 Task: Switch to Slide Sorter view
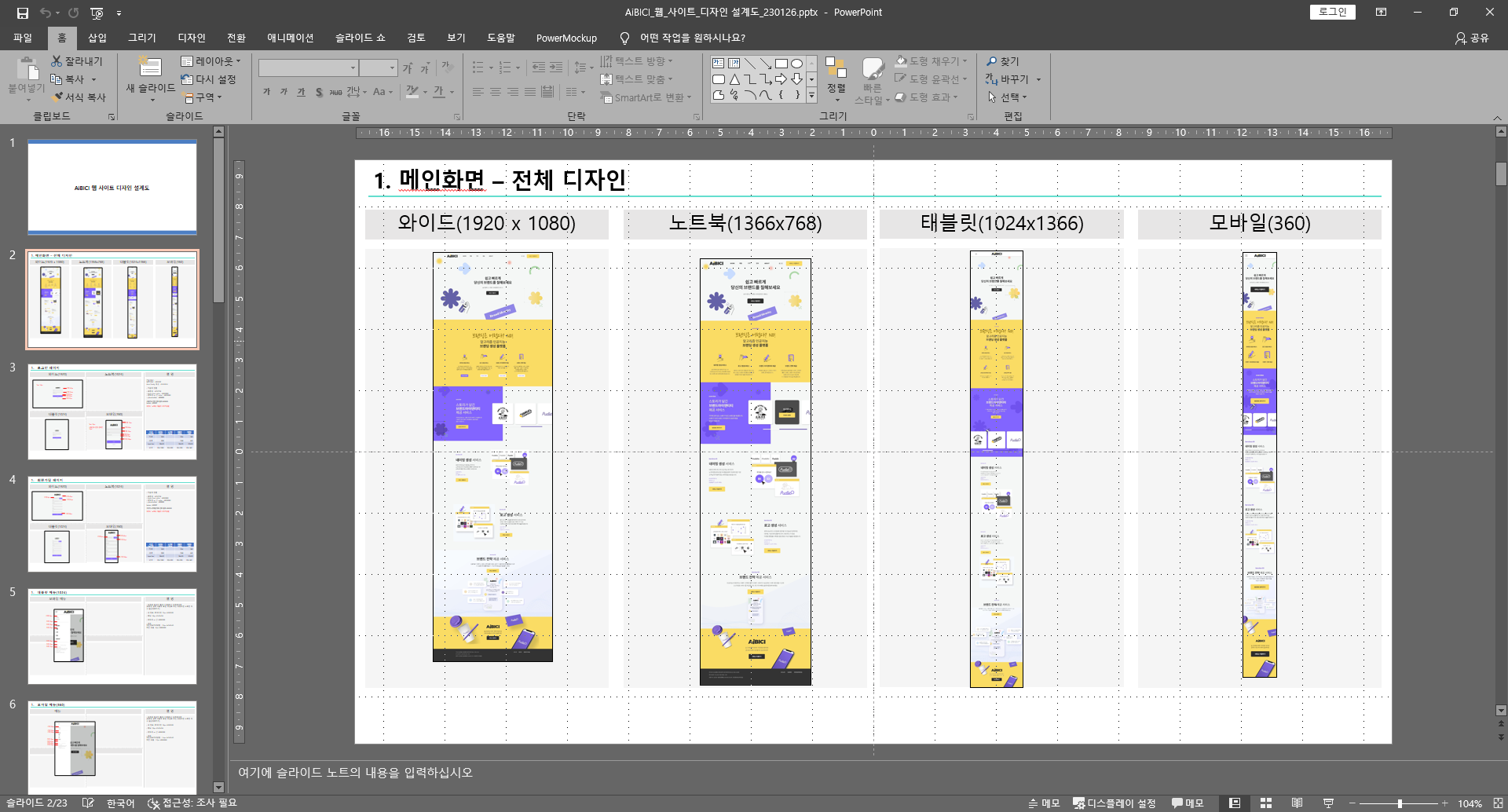click(1266, 803)
